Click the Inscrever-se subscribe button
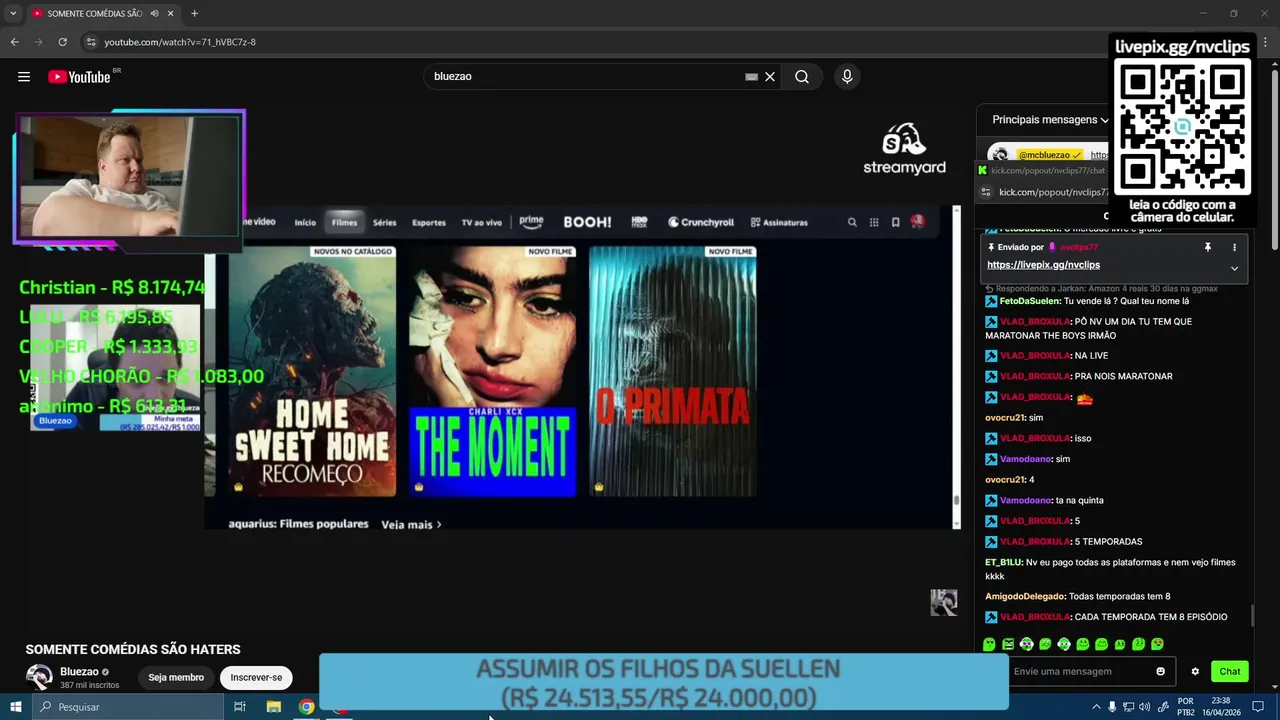 tap(256, 677)
